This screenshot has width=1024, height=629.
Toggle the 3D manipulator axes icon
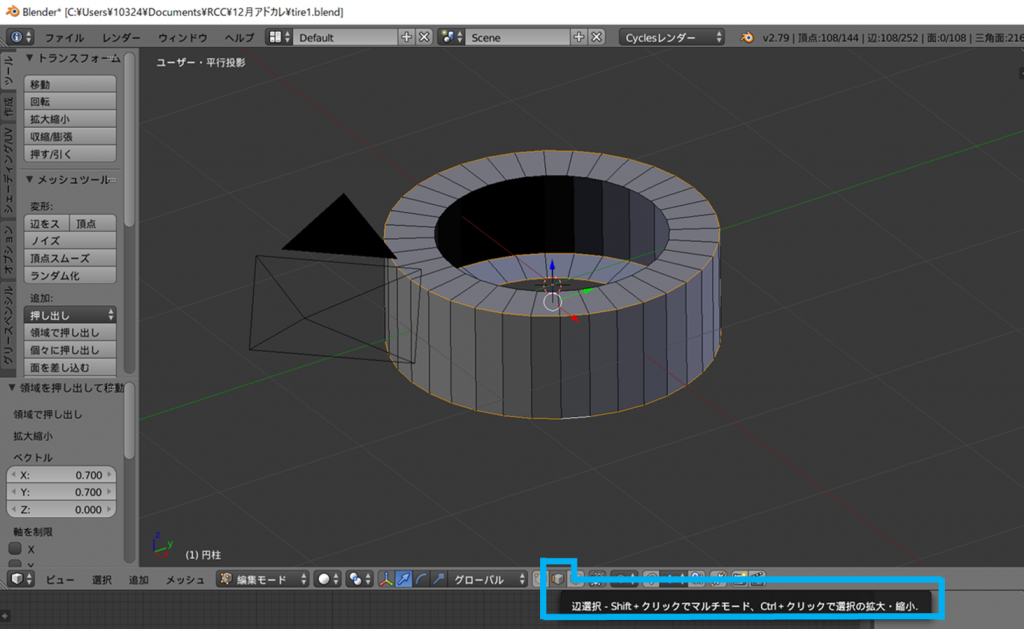(x=386, y=579)
